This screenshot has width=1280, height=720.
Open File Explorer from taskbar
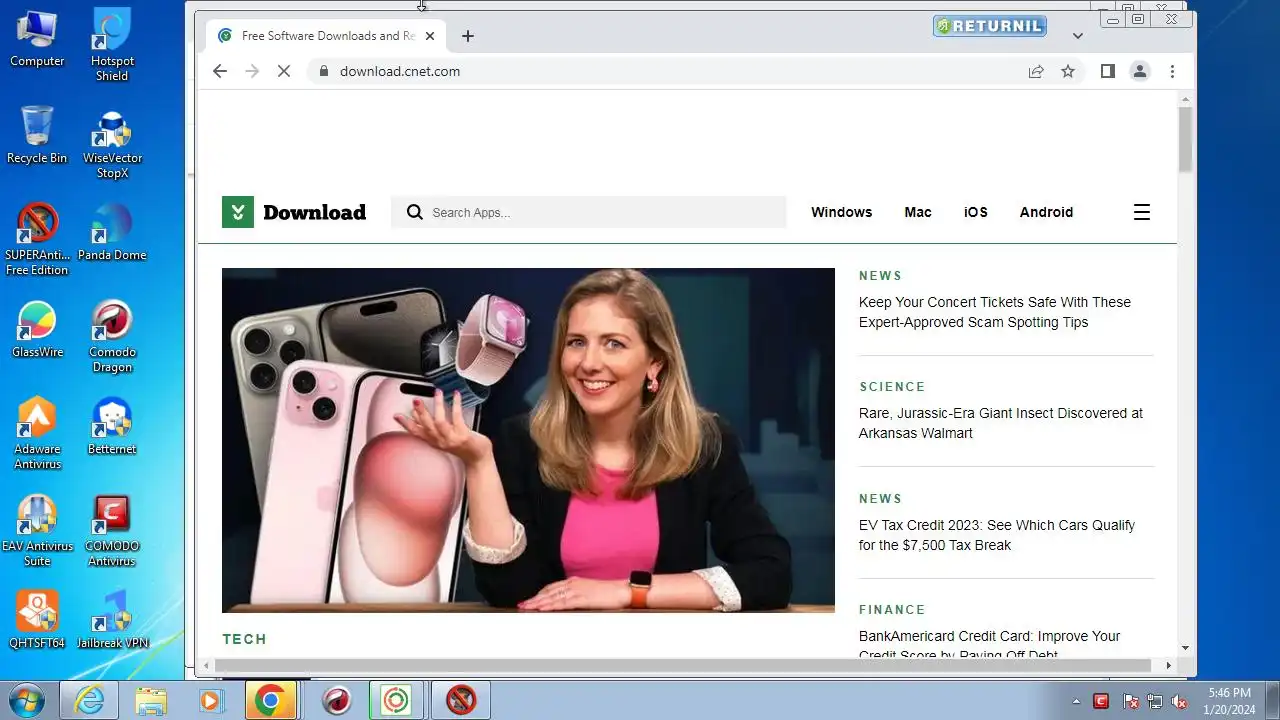(151, 700)
